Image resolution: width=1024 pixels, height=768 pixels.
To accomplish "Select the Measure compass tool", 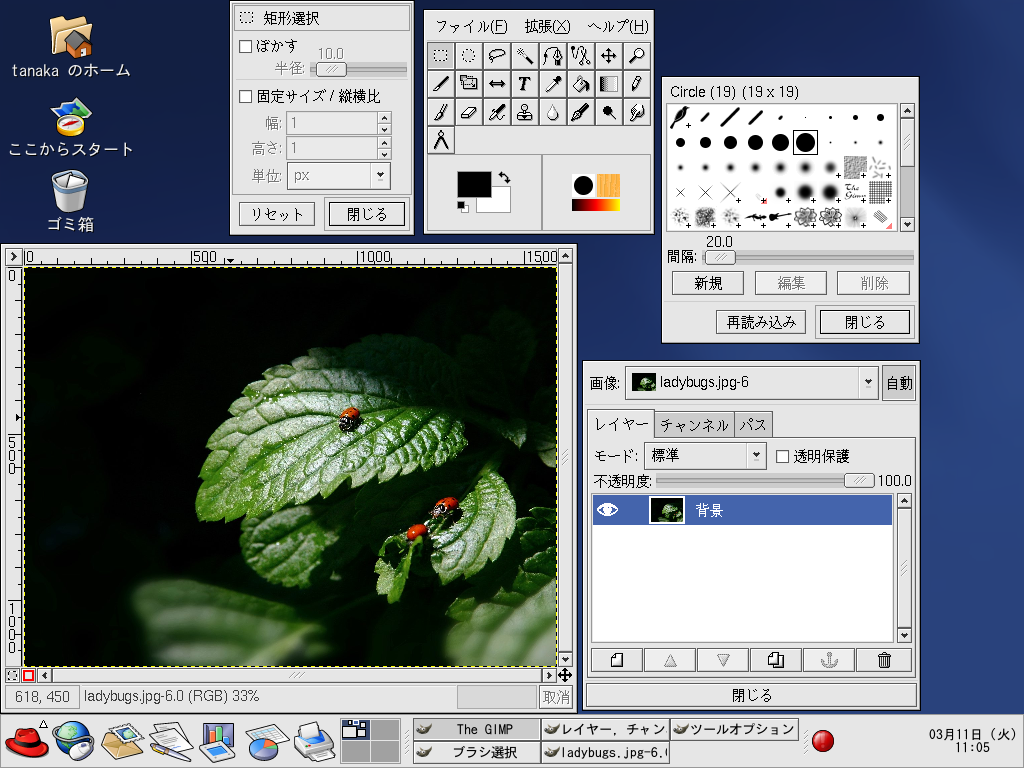I will click(441, 140).
